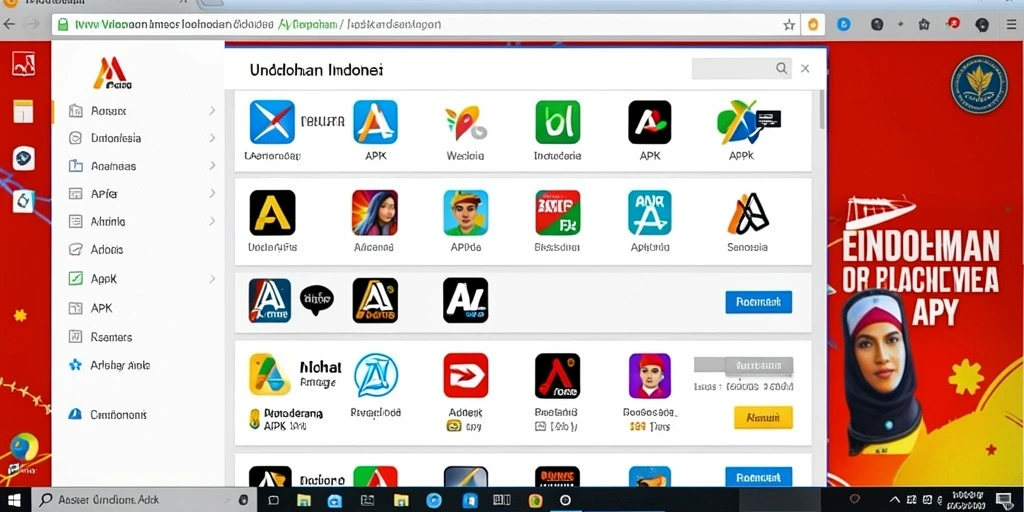
Task: Select Aoaindas in the sidebar menu
Action: [x=113, y=166]
